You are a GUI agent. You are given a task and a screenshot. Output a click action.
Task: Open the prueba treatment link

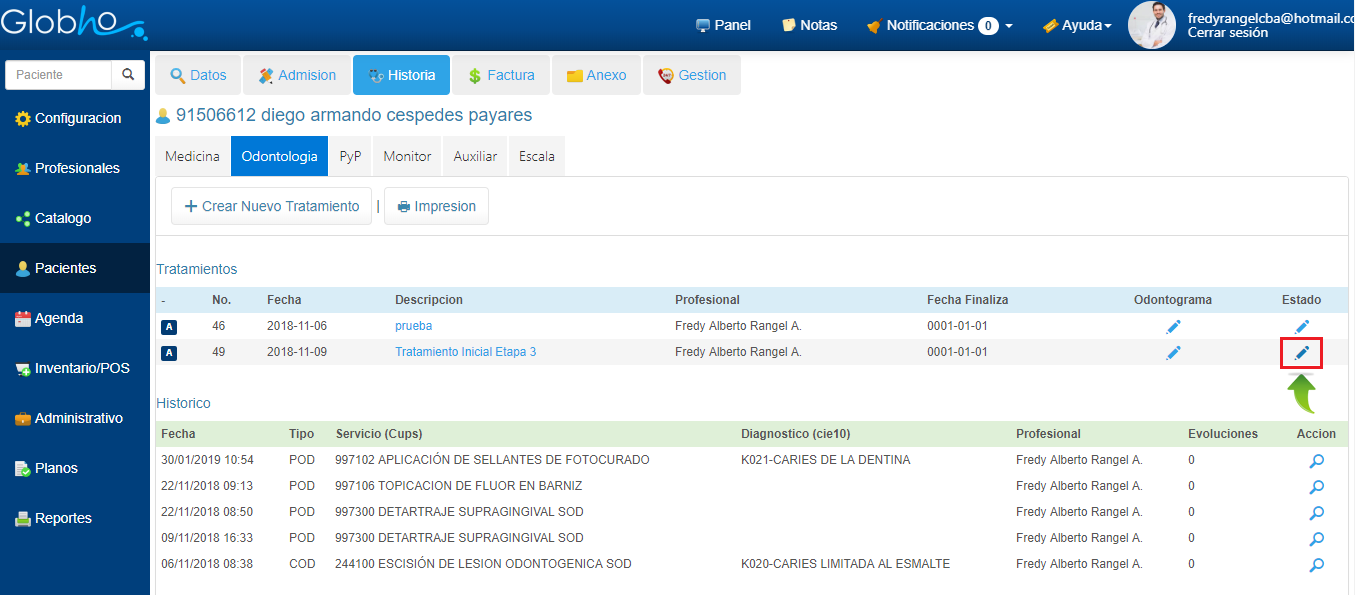coord(413,326)
